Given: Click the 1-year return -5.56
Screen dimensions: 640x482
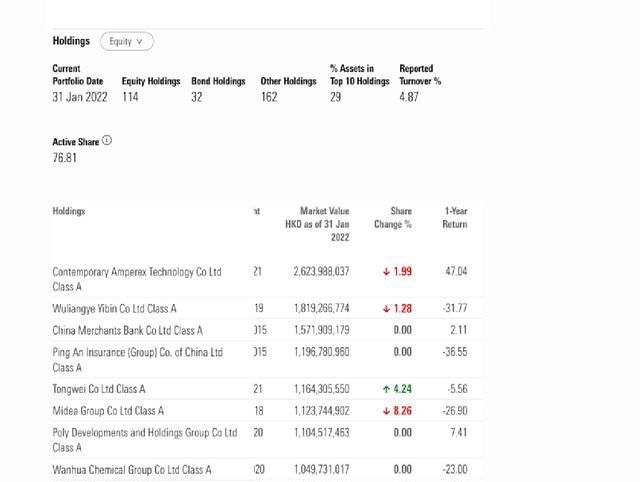Looking at the screenshot, I should pyautogui.click(x=457, y=389).
